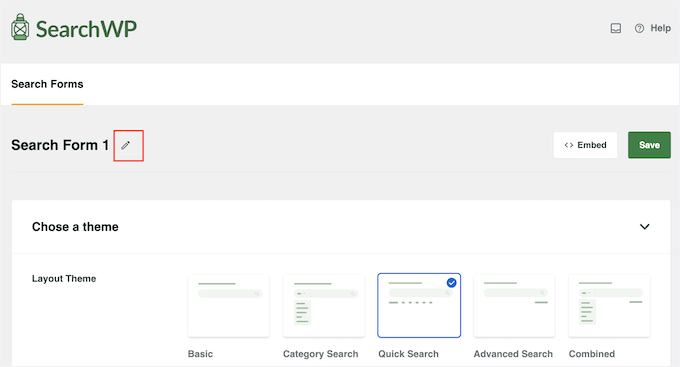Click the Basic label text

tap(200, 354)
